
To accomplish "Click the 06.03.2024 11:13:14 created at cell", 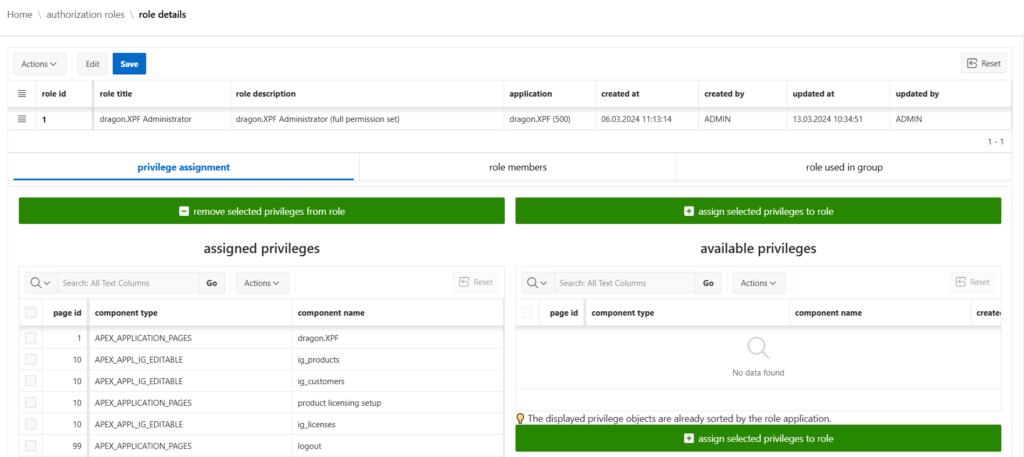I will pyautogui.click(x=647, y=119).
